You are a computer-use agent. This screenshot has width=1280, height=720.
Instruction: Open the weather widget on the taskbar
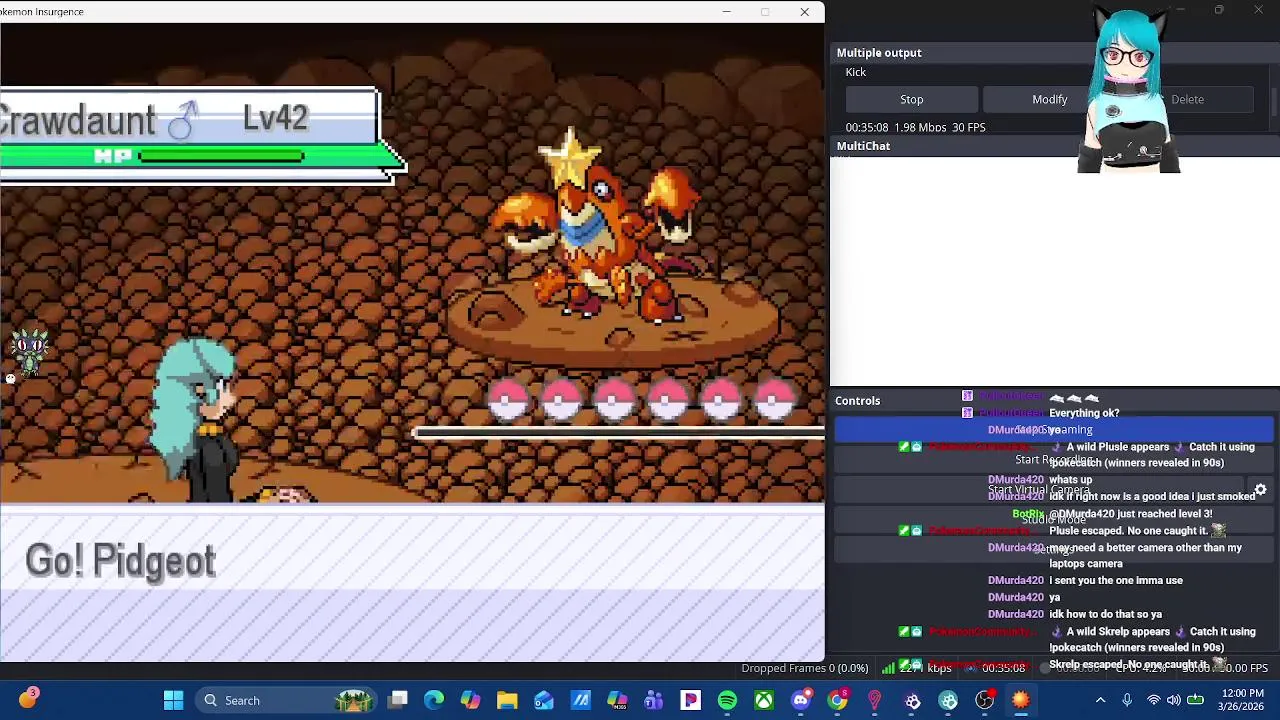point(28,698)
